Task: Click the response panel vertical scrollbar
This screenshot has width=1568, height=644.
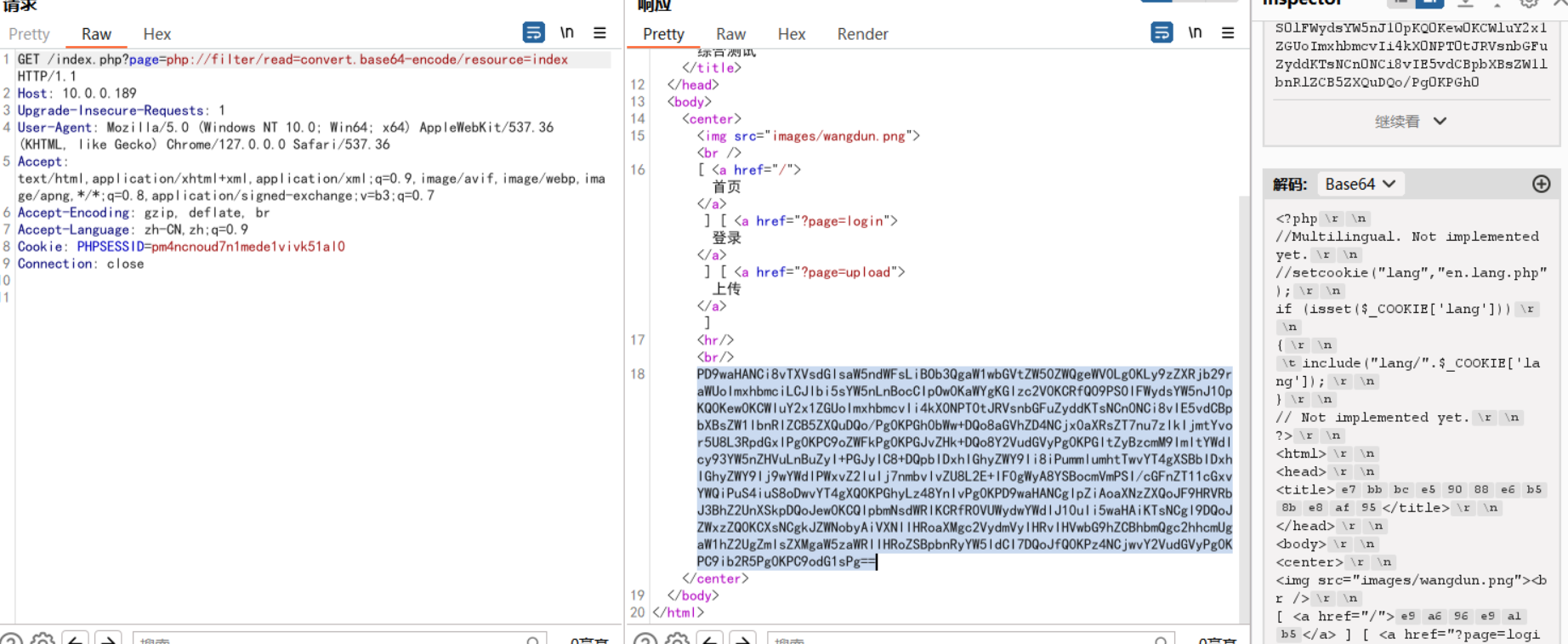Action: [x=1243, y=408]
